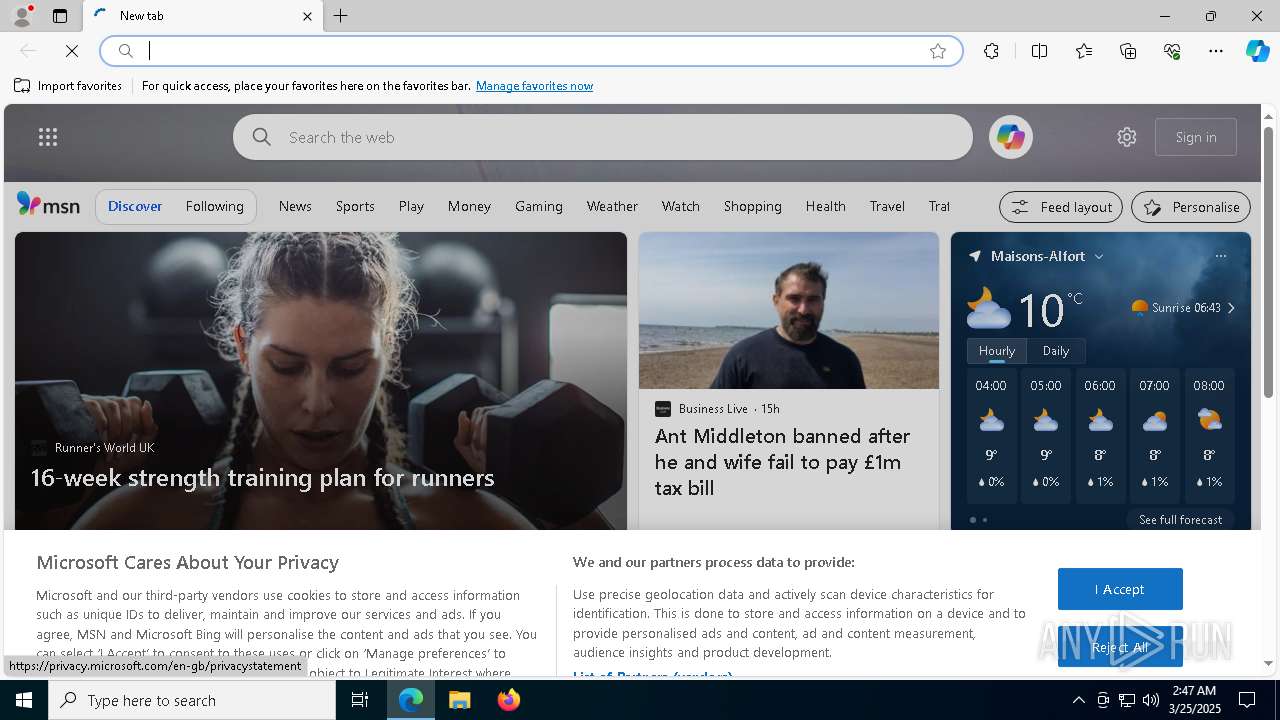Stop loading the page
Screen dimensions: 1280x720
[x=72, y=51]
